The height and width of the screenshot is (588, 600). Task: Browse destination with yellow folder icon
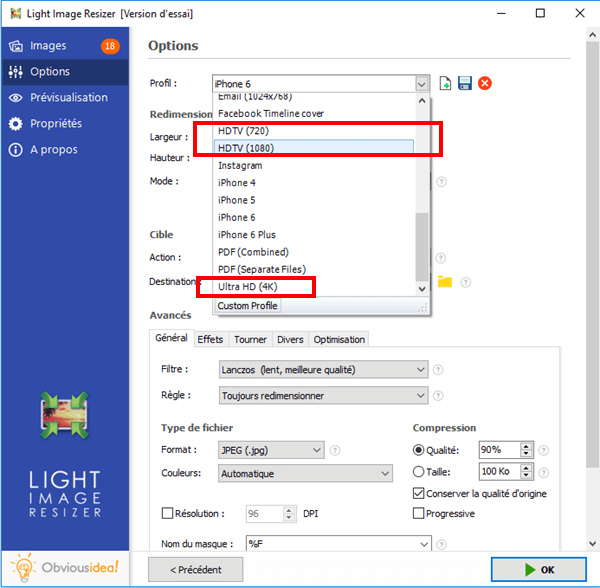[445, 282]
